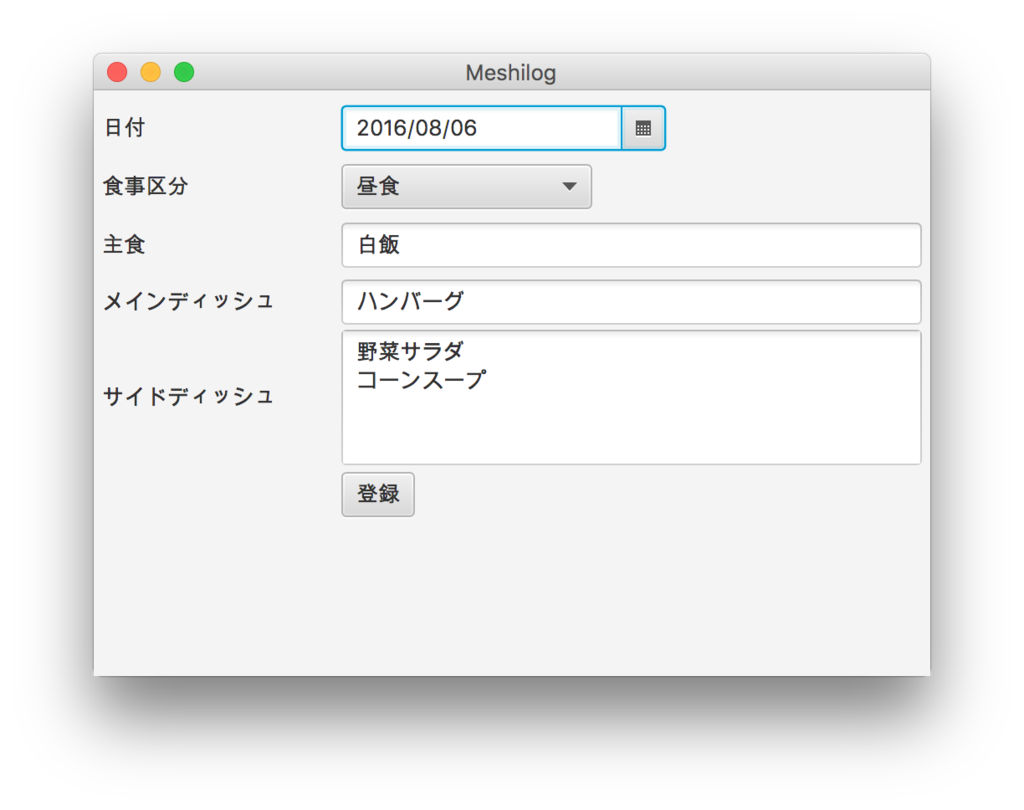
Task: Click the 日付 label
Action: pyautogui.click(x=125, y=127)
